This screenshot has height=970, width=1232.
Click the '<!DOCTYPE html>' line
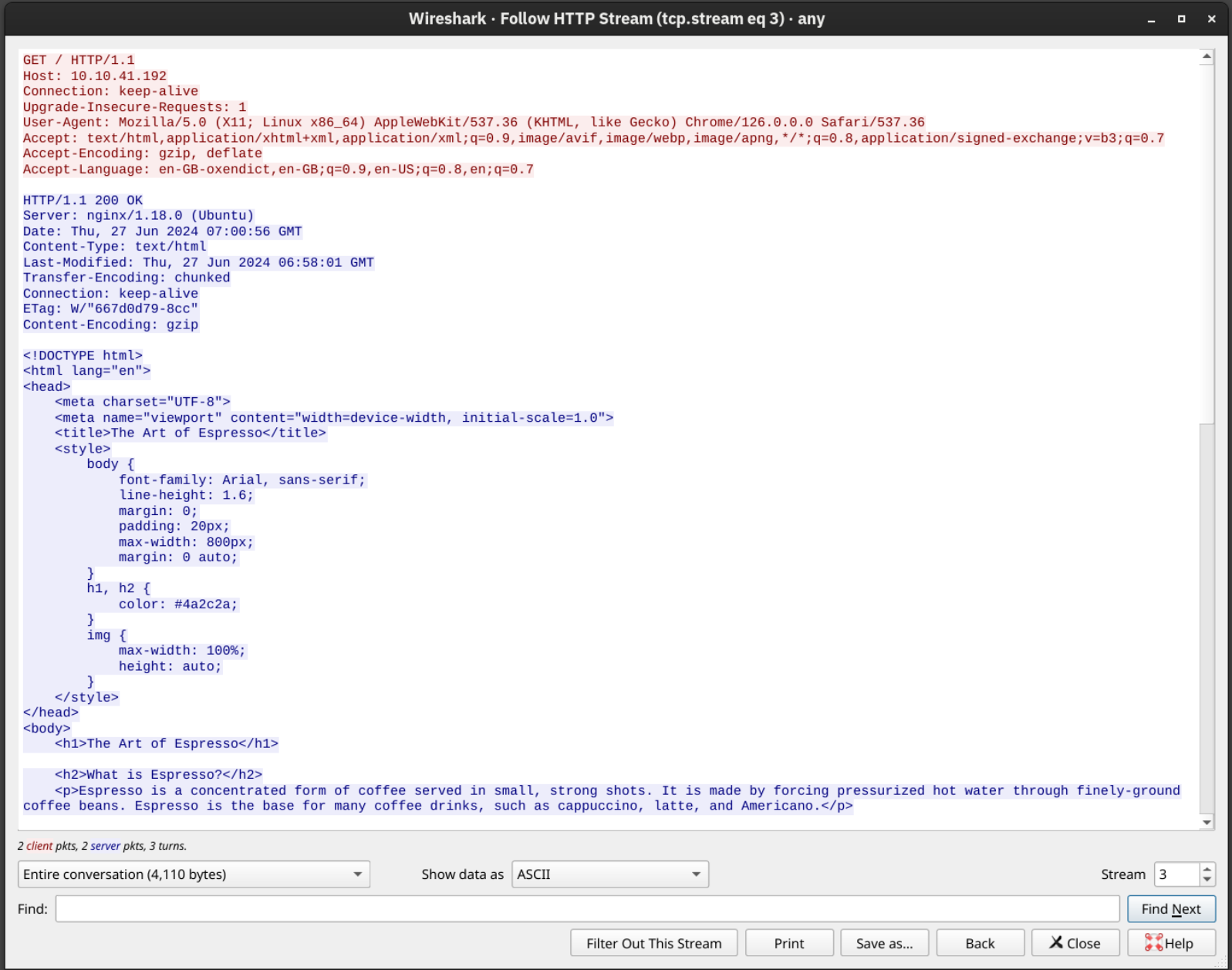[x=83, y=355]
